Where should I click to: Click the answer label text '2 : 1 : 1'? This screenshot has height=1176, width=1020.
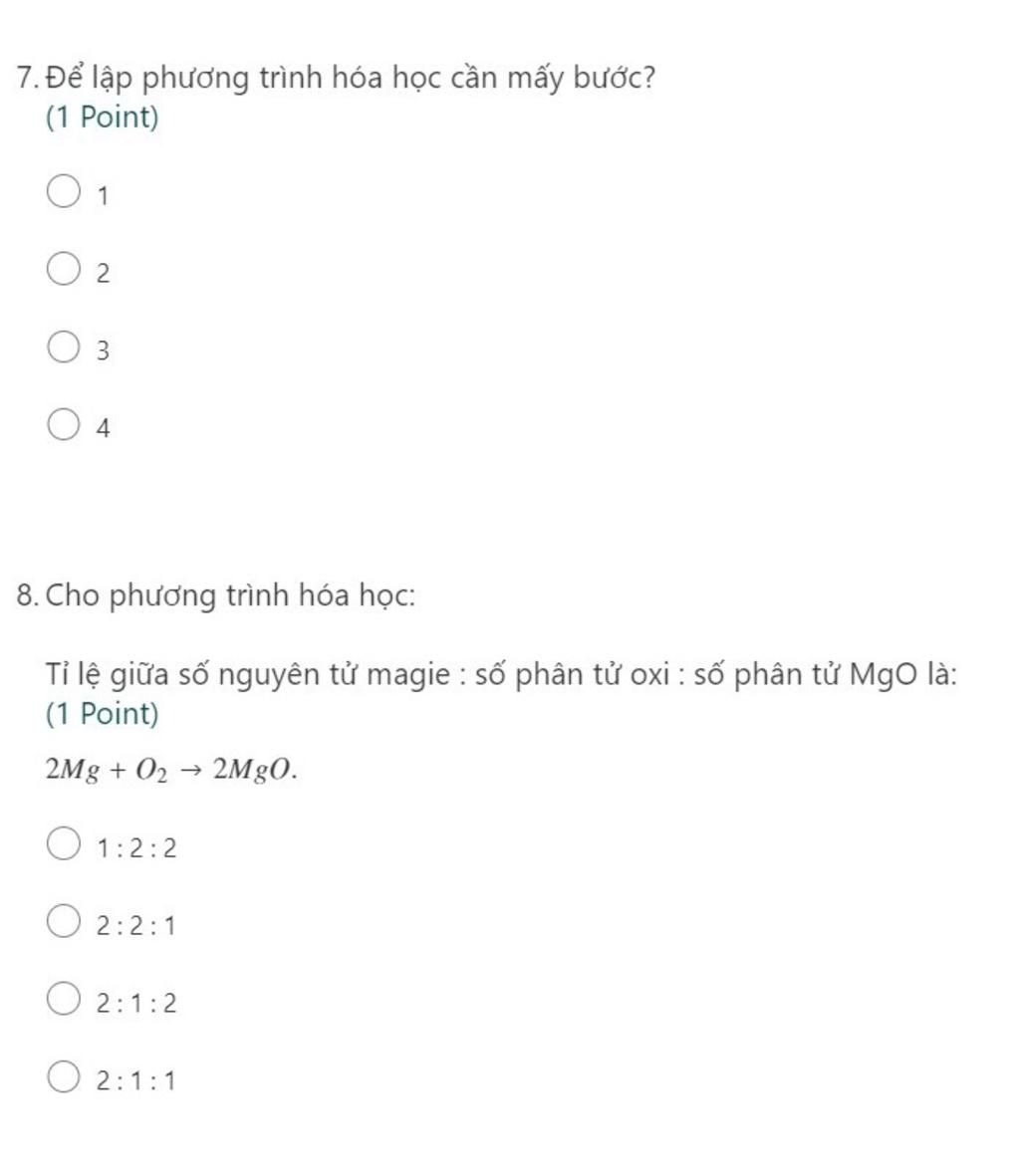coord(136,1081)
